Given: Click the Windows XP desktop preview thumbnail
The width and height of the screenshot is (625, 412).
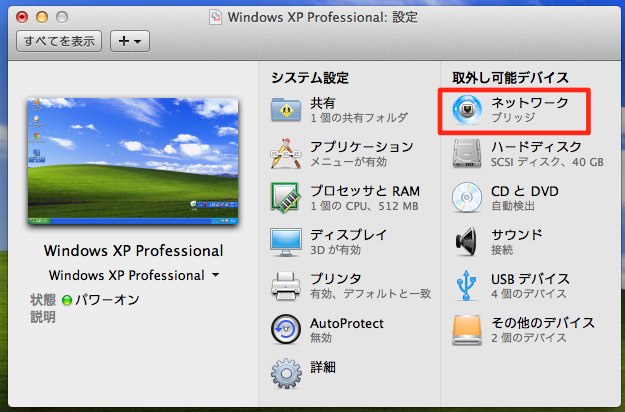Looking at the screenshot, I should click(x=133, y=161).
